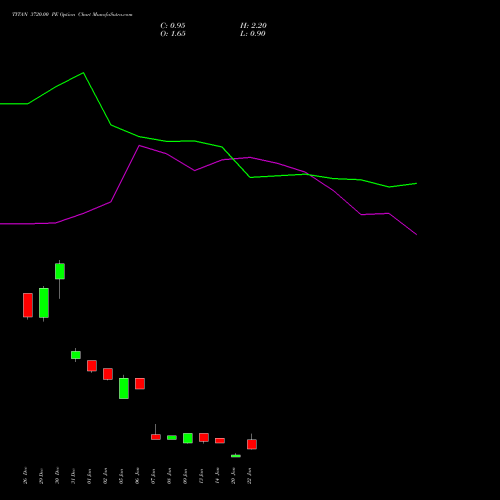
Task: Click the green candle above 31 Dec
Action: 76,355
